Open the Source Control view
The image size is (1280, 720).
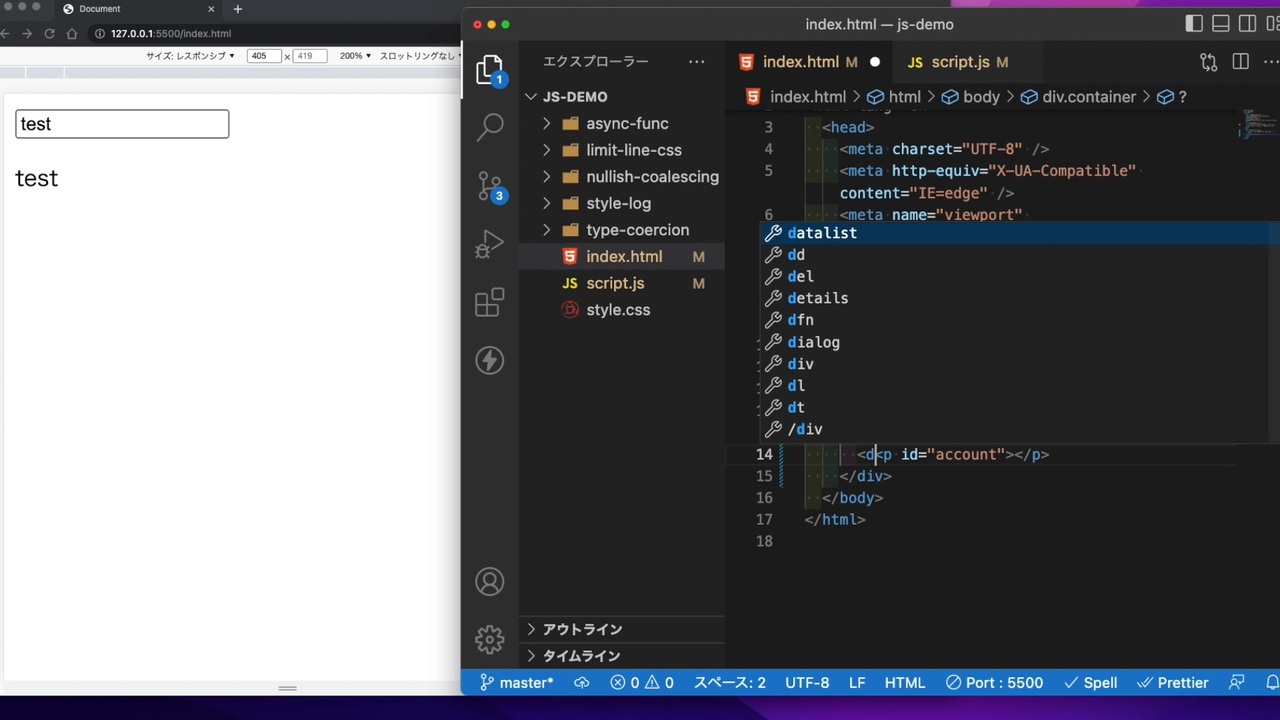click(x=490, y=187)
